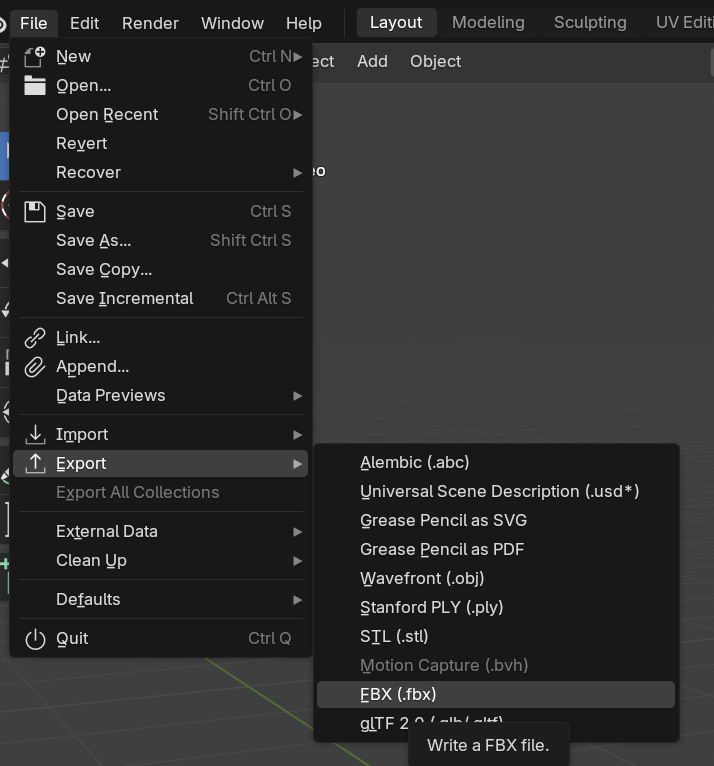This screenshot has height=766, width=714.
Task: Switch to the Layout workspace tab
Action: click(x=396, y=22)
